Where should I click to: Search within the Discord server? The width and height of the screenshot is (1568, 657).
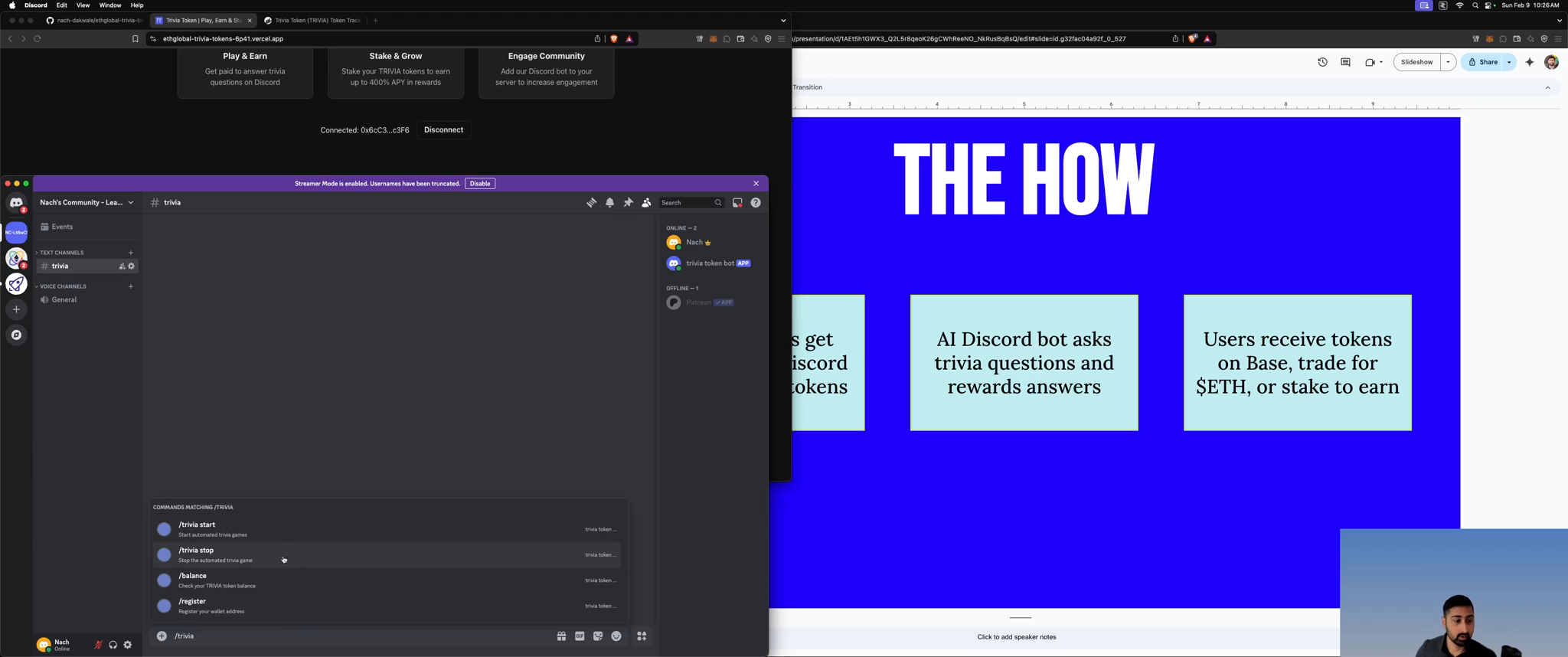(x=691, y=203)
